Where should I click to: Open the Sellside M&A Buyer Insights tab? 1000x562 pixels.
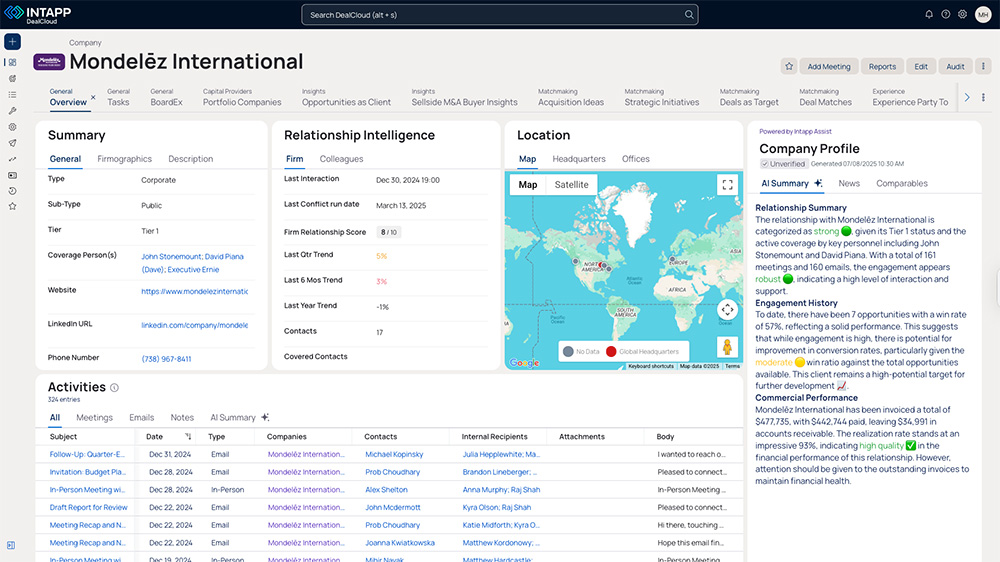(x=464, y=102)
